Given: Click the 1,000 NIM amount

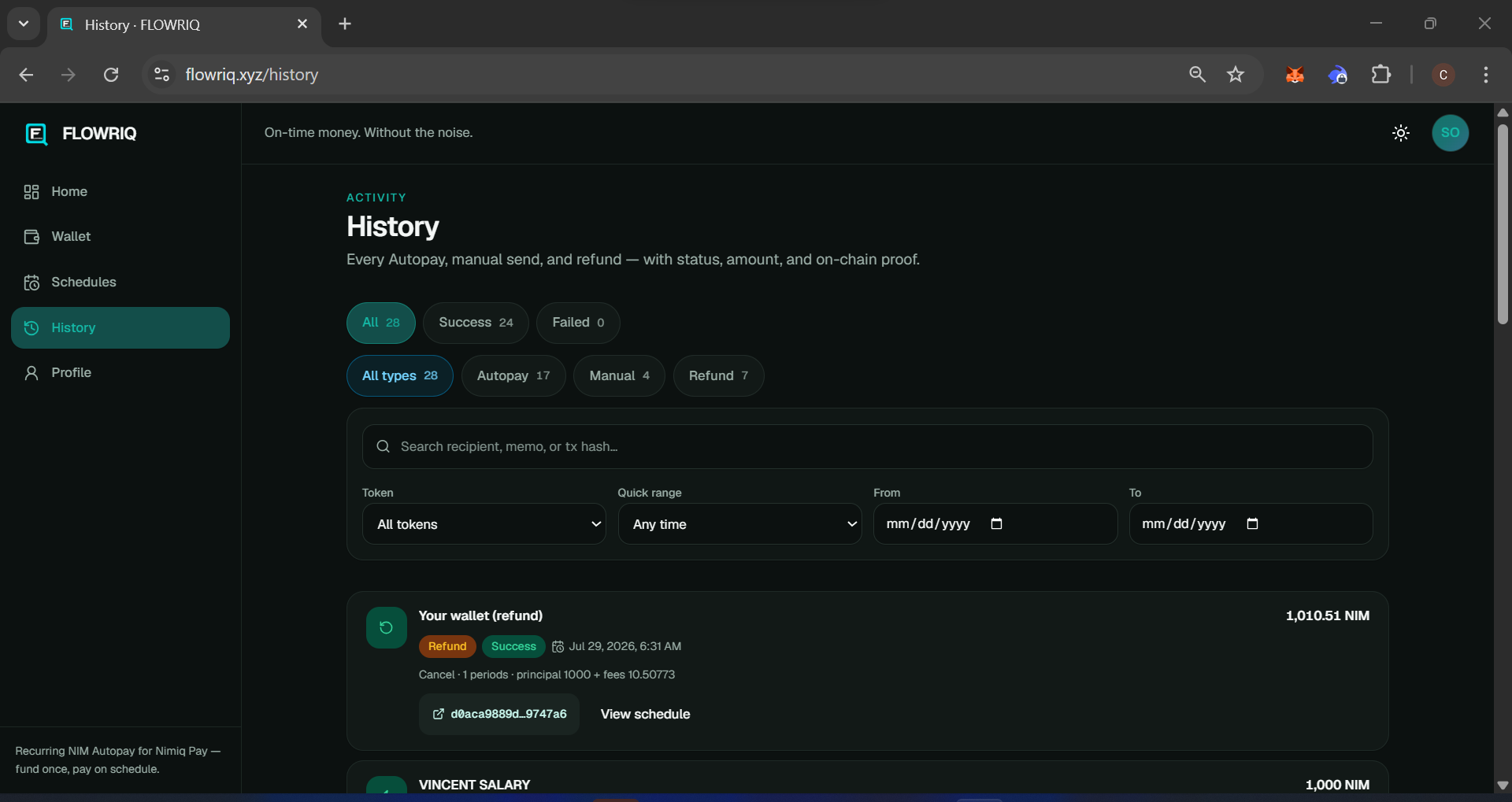Looking at the screenshot, I should click(1336, 785).
